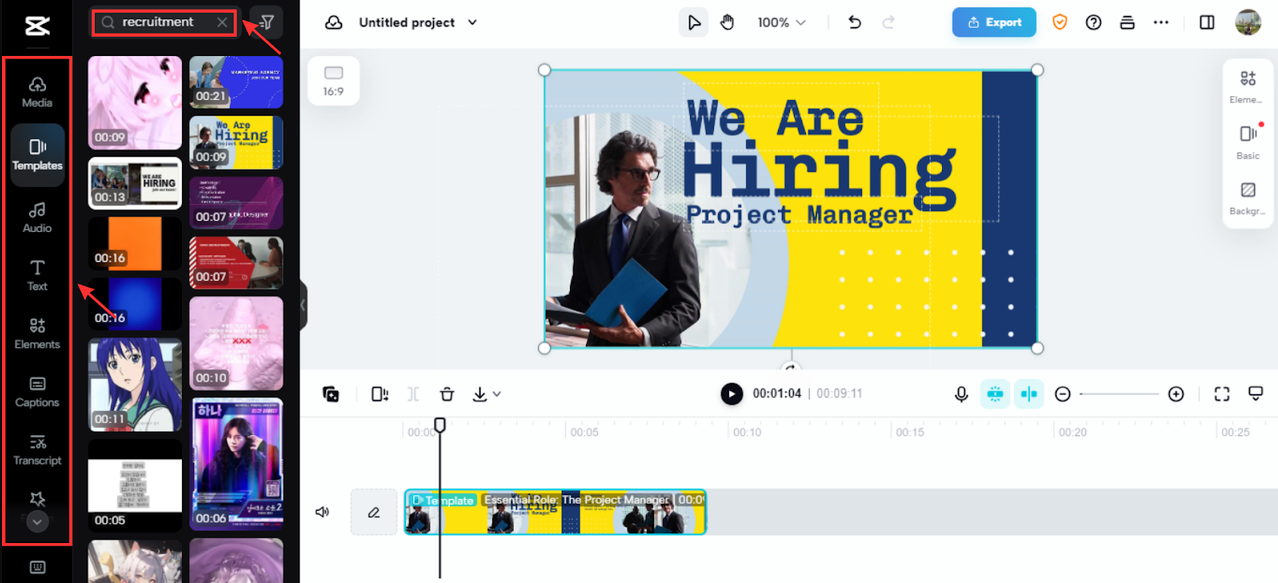Select the 00:05 white text template
Viewport: 1278px width, 583px height.
135,485
